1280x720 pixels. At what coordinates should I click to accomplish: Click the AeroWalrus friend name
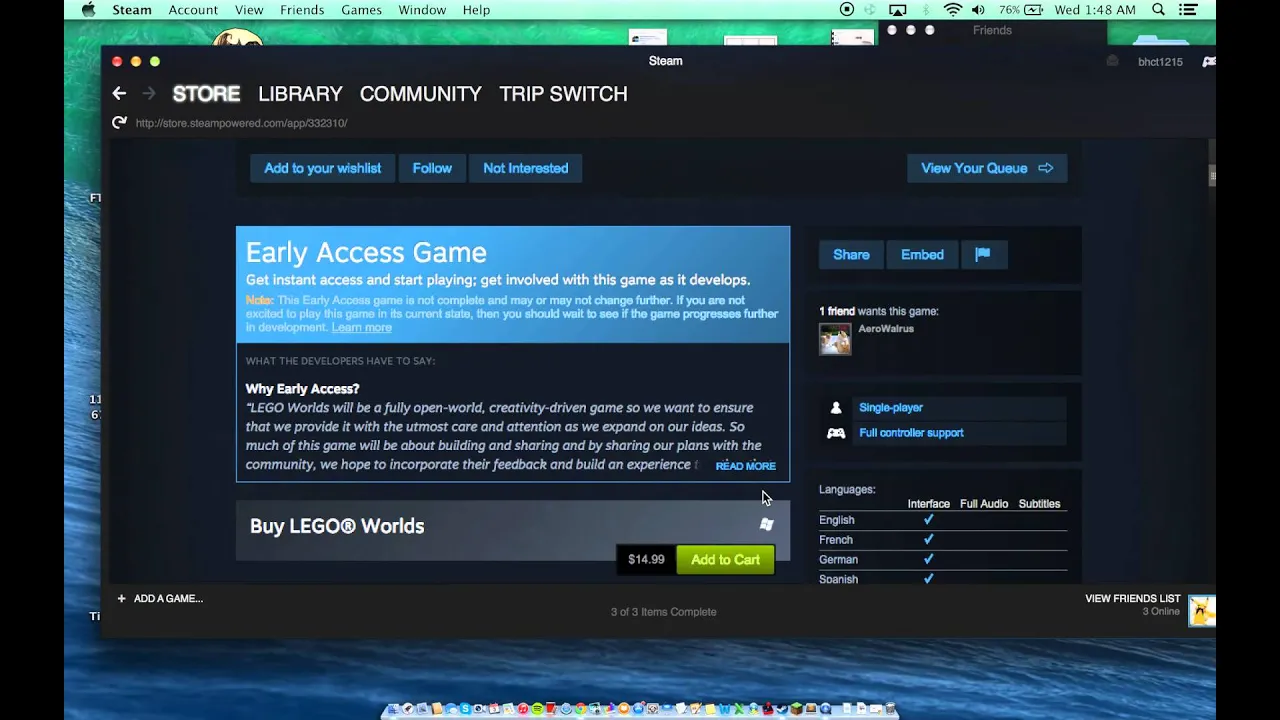tap(886, 329)
